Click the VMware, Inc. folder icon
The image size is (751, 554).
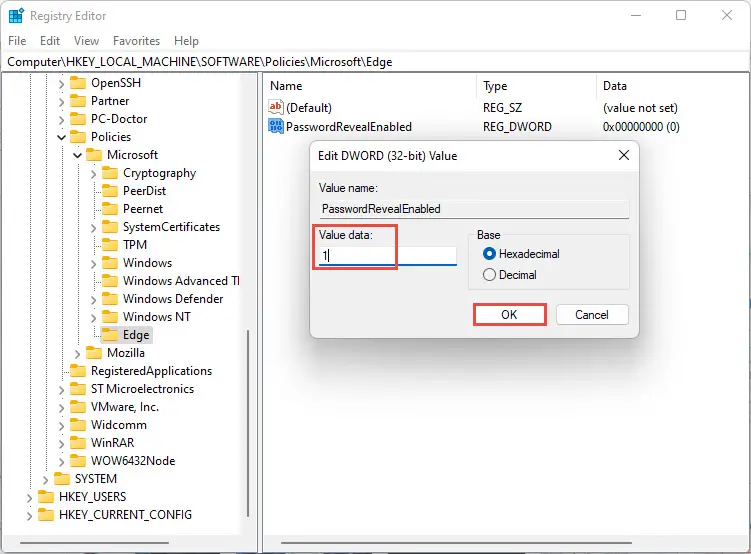tap(78, 407)
